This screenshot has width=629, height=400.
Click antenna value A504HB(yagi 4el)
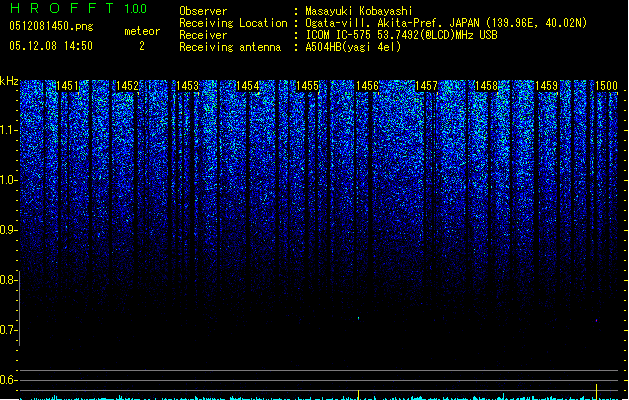click(353, 47)
